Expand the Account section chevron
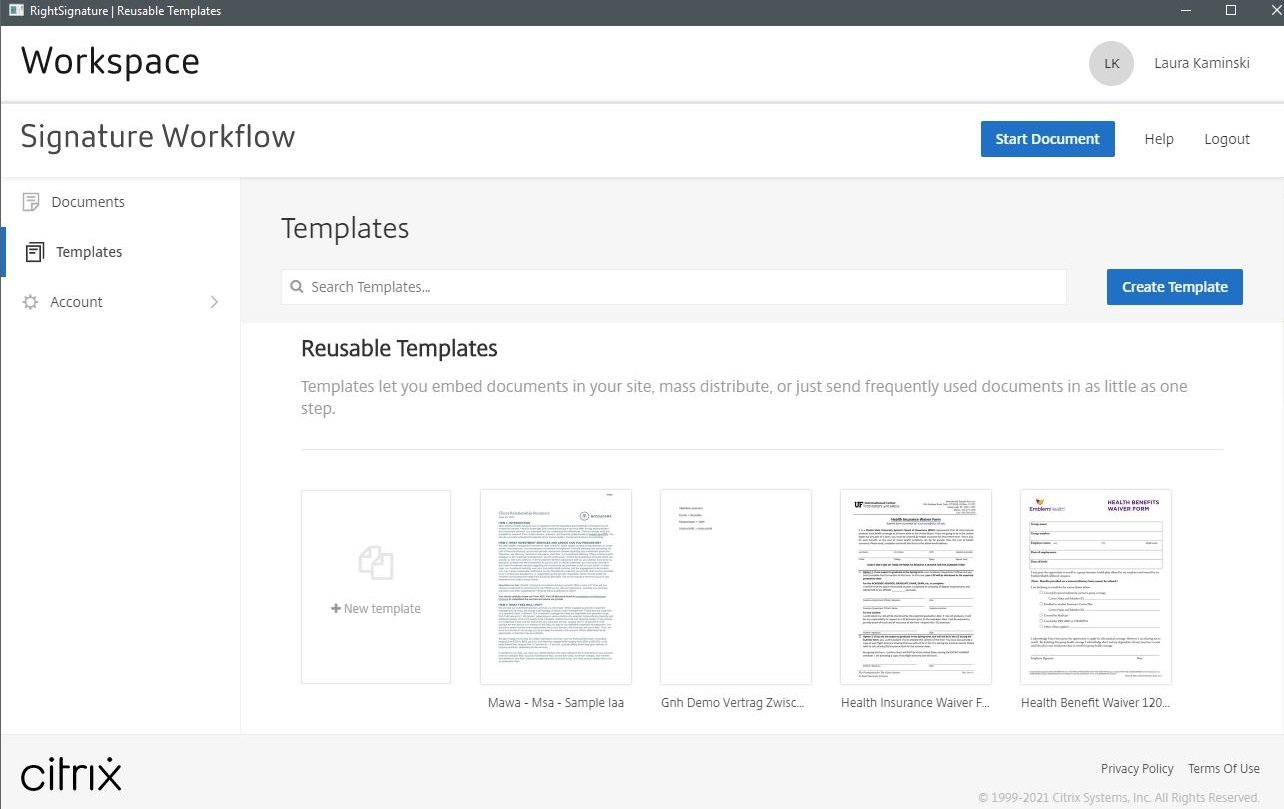 click(214, 302)
